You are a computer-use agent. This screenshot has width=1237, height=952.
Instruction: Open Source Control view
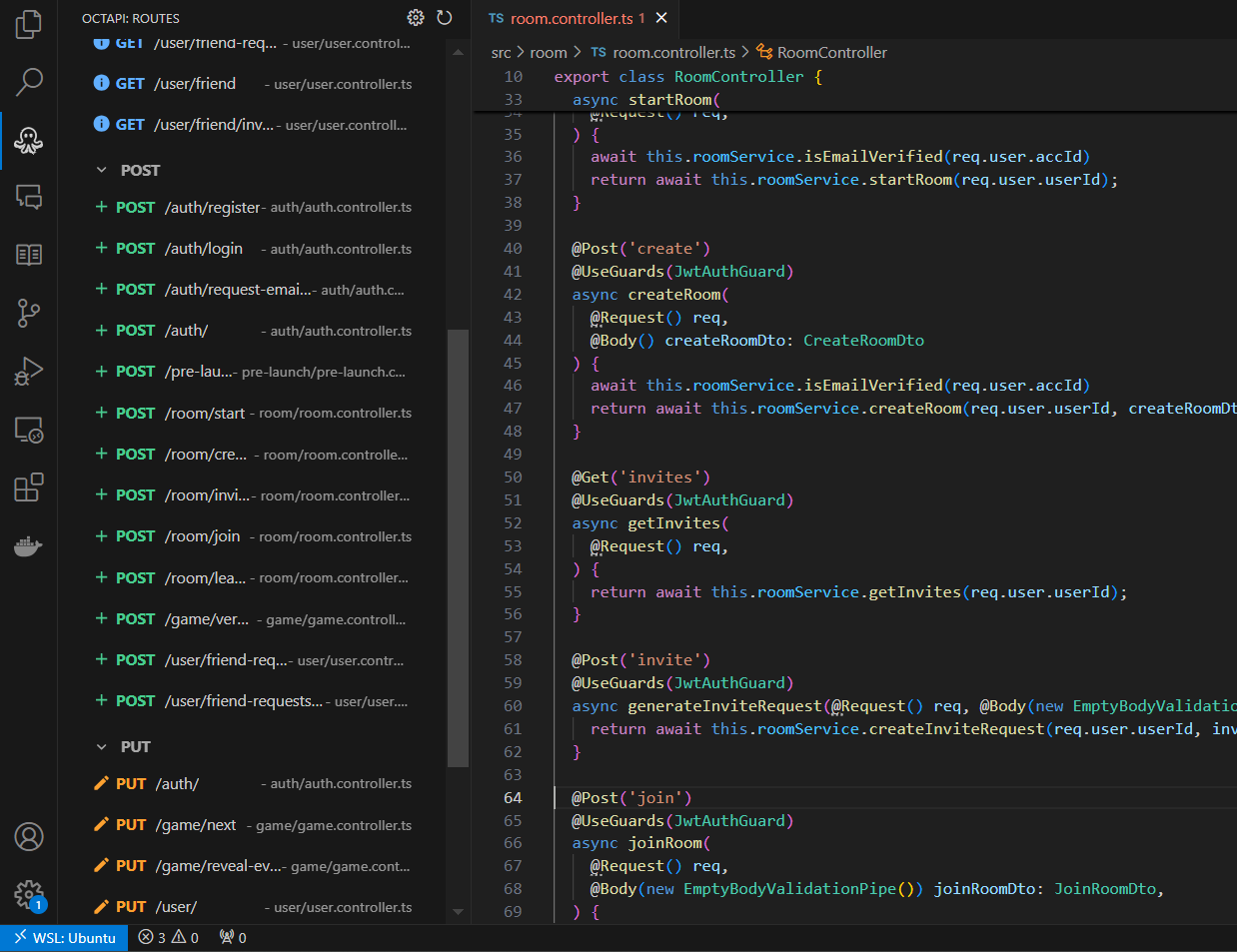coord(29,313)
